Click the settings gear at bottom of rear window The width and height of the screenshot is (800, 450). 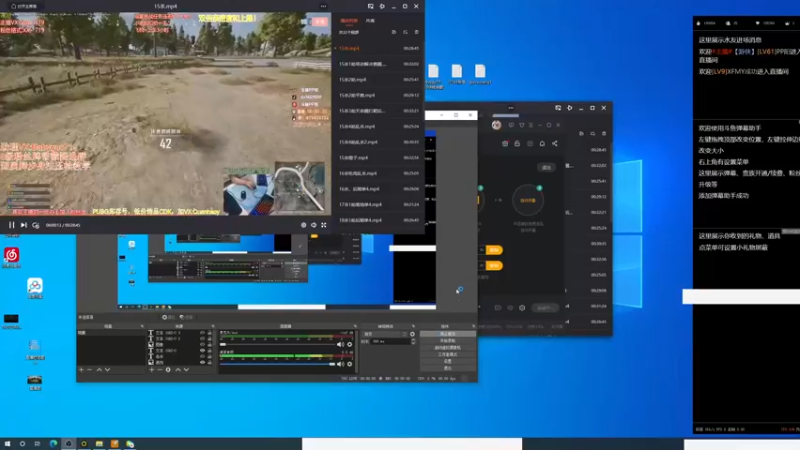522,308
